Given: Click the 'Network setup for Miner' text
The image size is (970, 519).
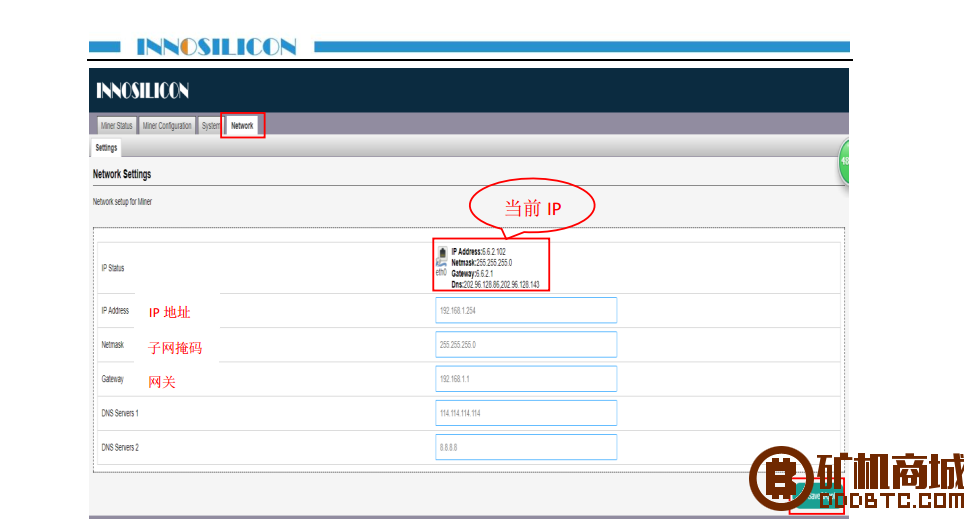Looking at the screenshot, I should coord(122,202).
